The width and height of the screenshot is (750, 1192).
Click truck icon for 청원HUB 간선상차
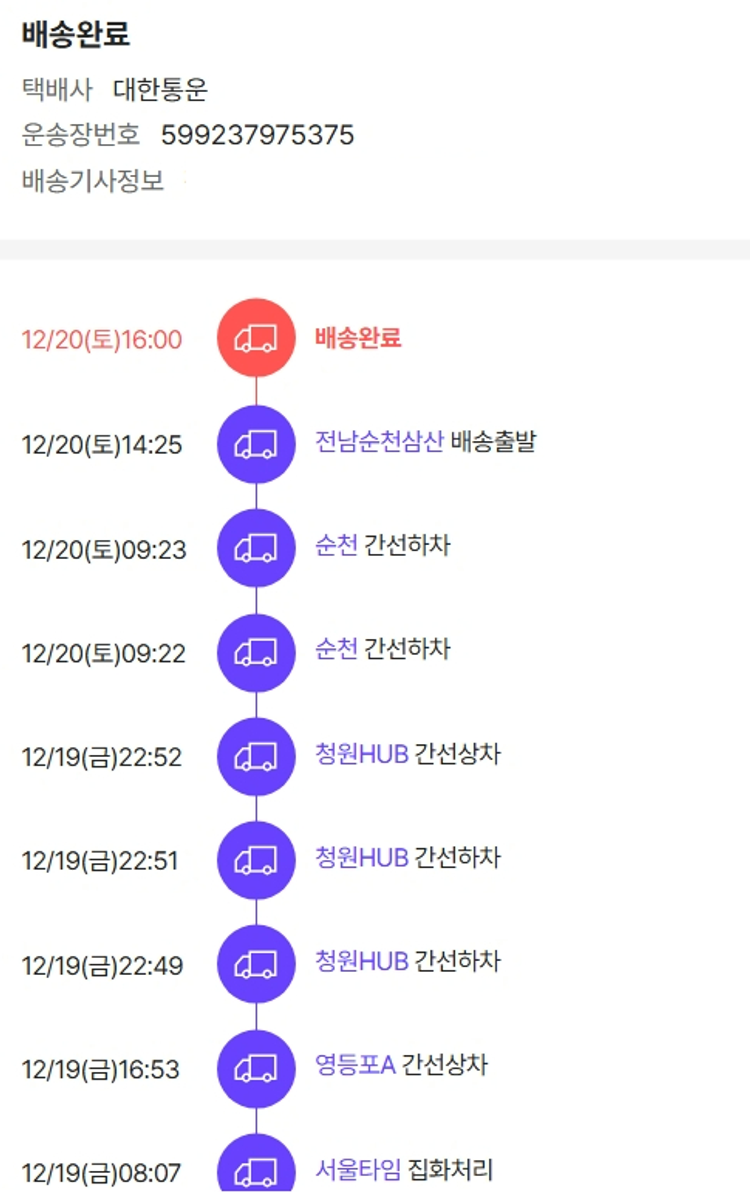point(256,756)
